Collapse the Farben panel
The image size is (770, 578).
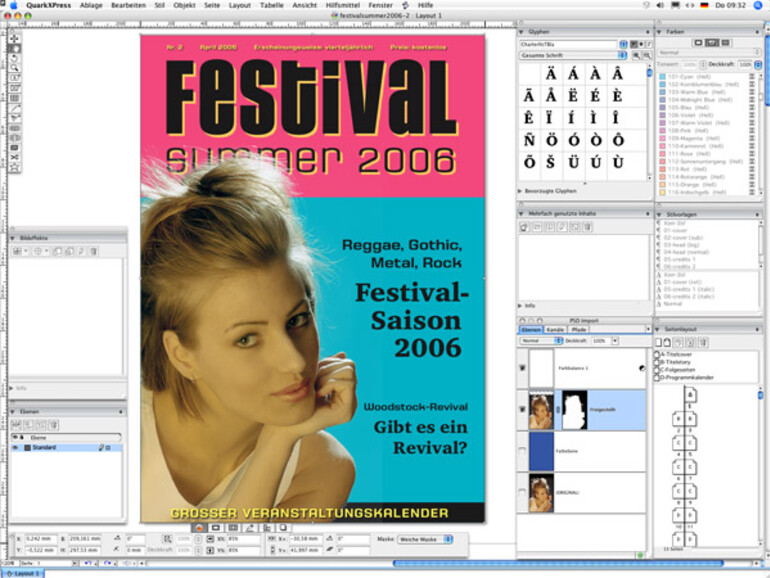tap(660, 32)
